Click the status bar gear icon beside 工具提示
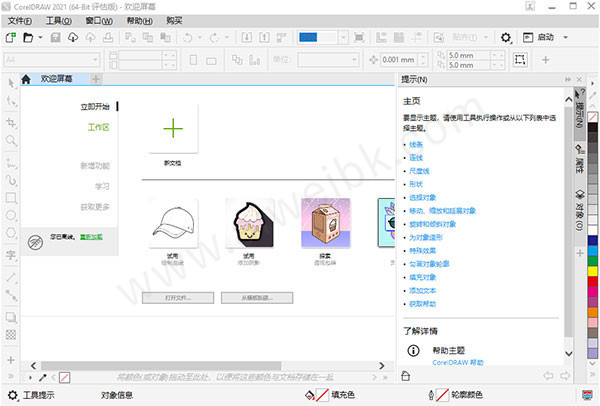Screen dimensions: 600x406 13,395
